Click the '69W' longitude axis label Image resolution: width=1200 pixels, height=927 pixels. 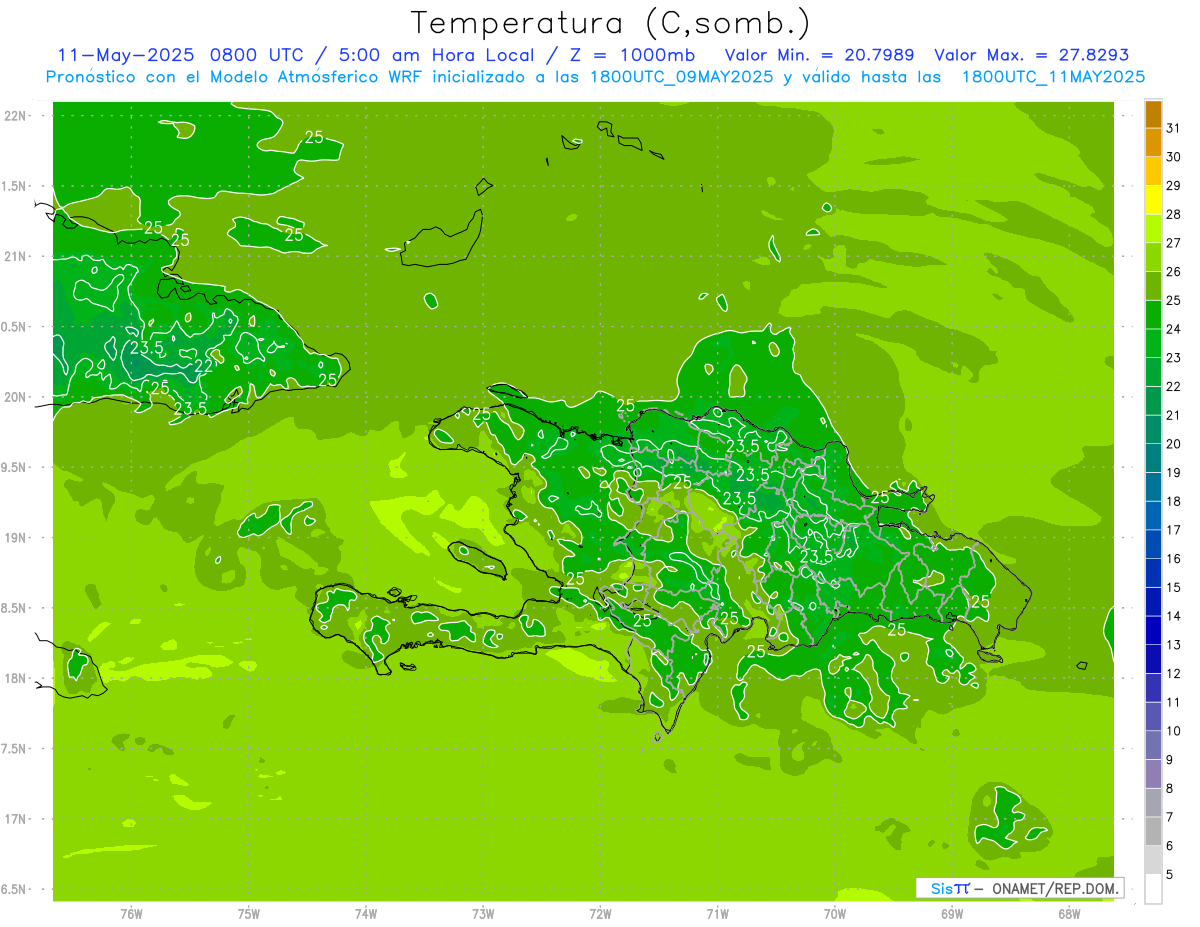point(952,914)
